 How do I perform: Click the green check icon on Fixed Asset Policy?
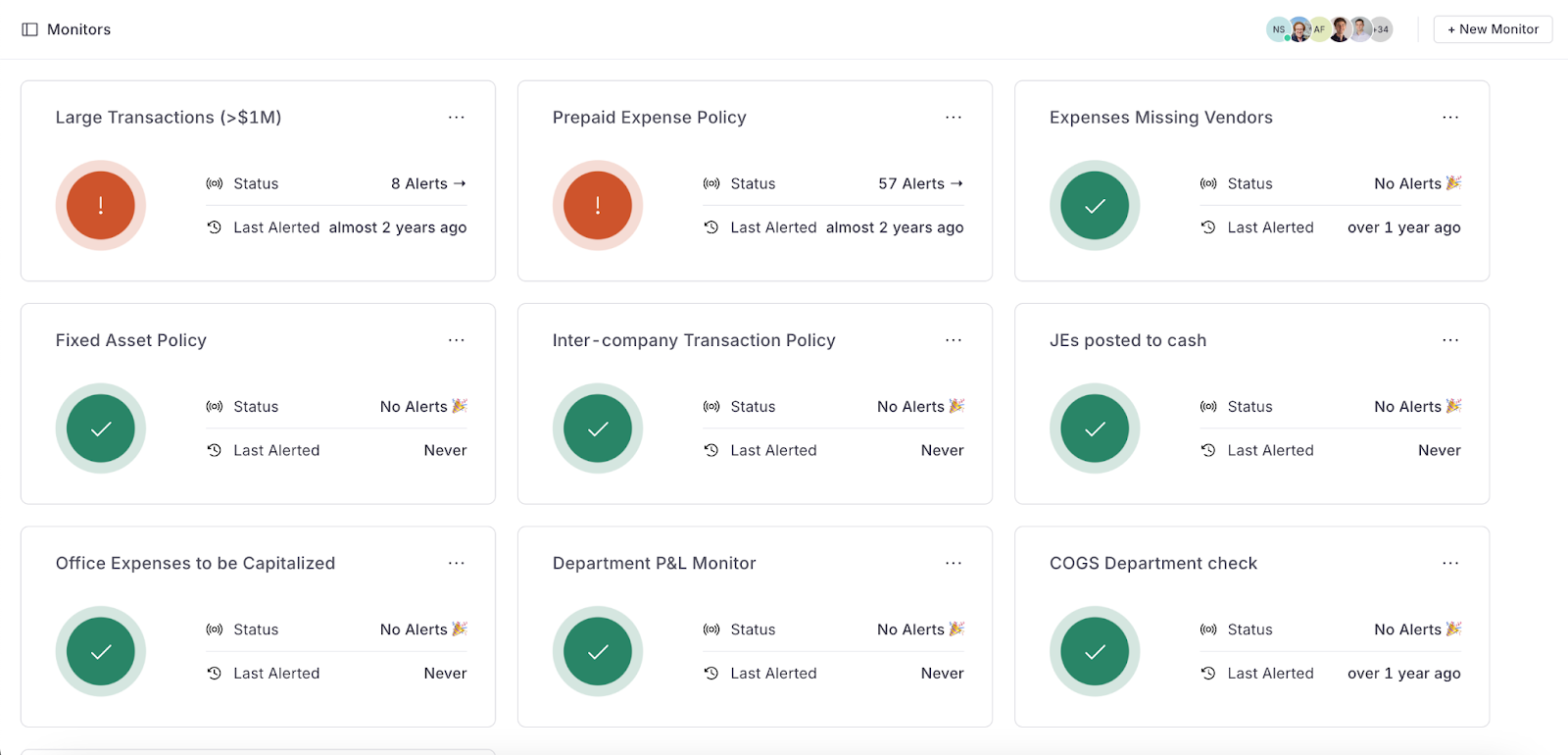click(101, 428)
